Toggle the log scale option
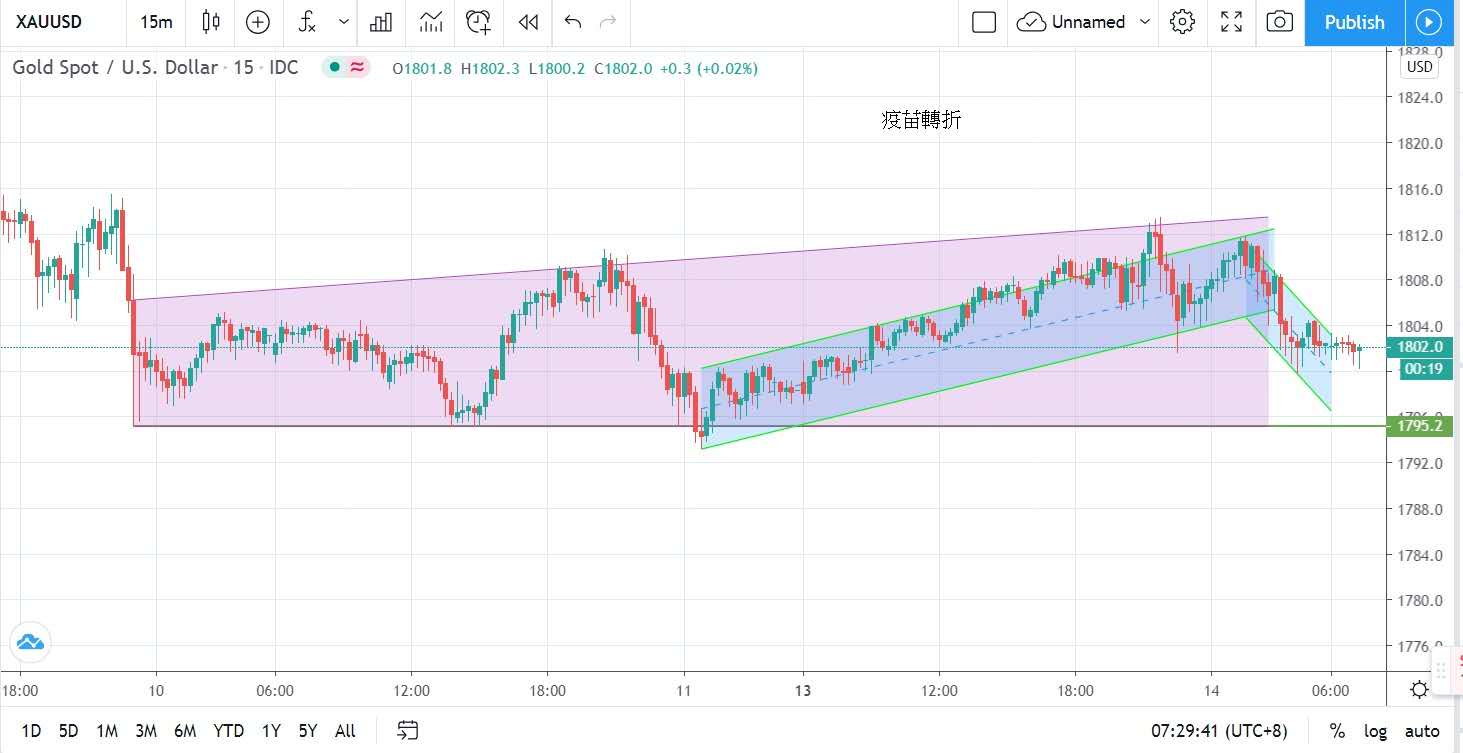The height and width of the screenshot is (753, 1463). pos(1376,731)
